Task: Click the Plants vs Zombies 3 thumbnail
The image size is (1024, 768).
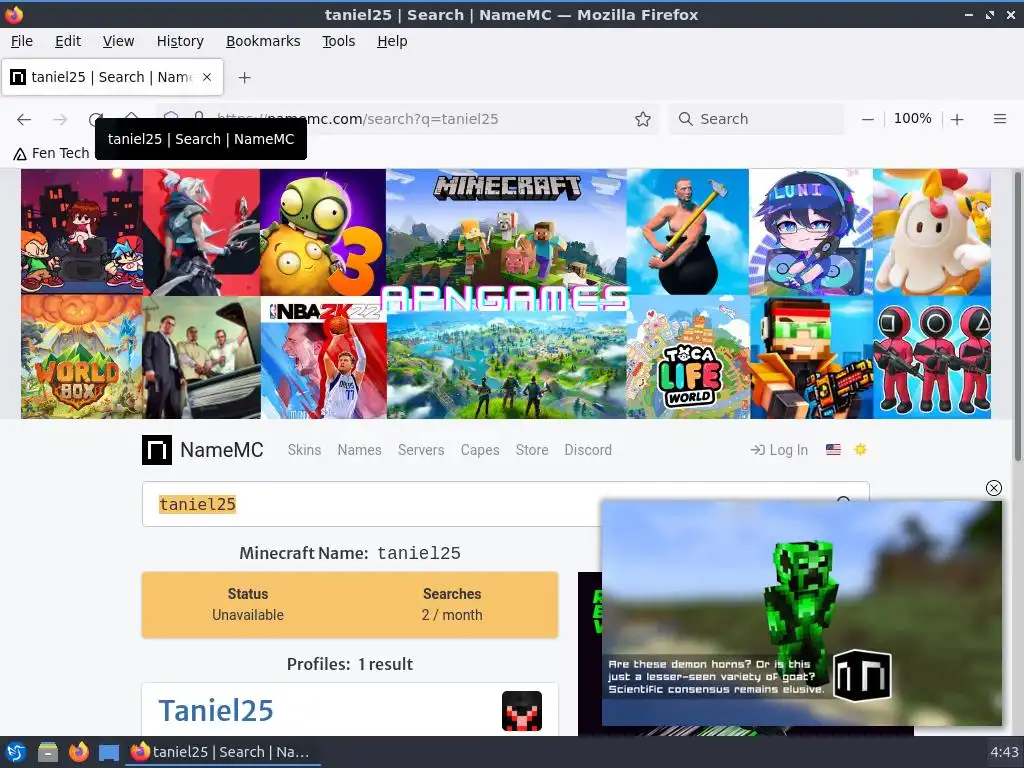Action: [323, 232]
